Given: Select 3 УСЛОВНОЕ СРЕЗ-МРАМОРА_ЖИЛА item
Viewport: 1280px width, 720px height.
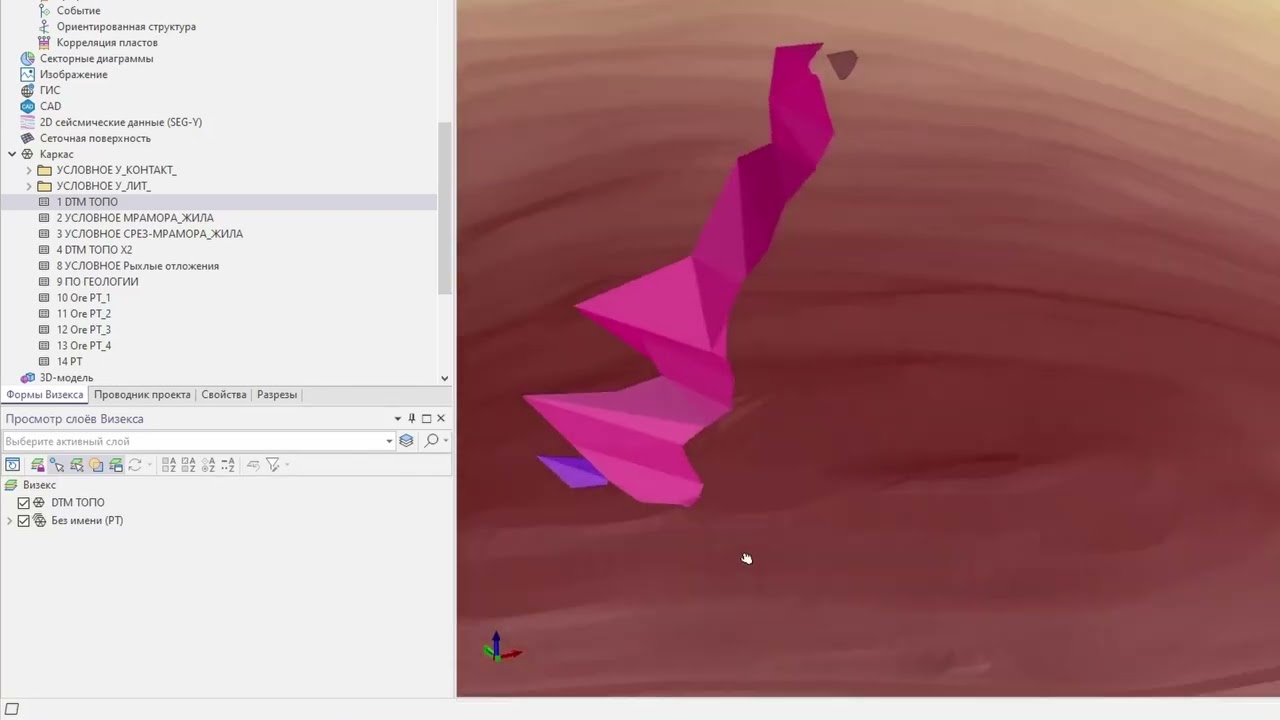Looking at the screenshot, I should pyautogui.click(x=149, y=234).
